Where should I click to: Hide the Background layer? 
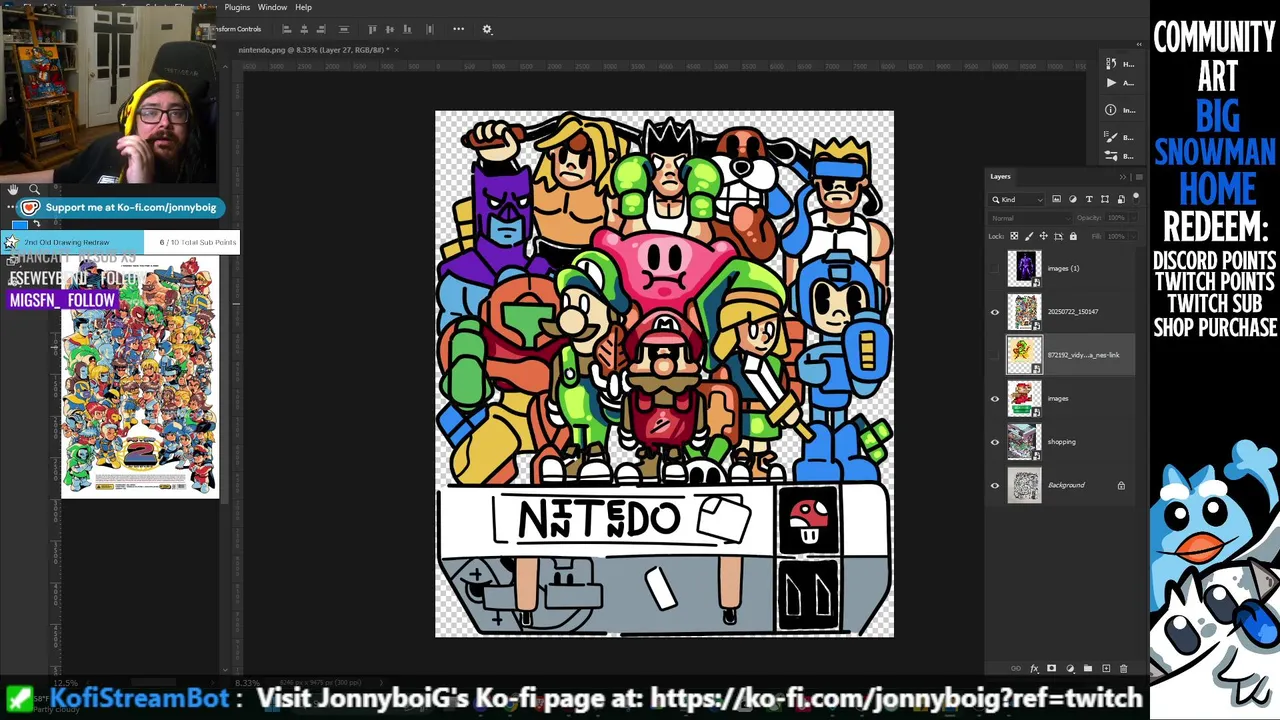click(x=995, y=486)
